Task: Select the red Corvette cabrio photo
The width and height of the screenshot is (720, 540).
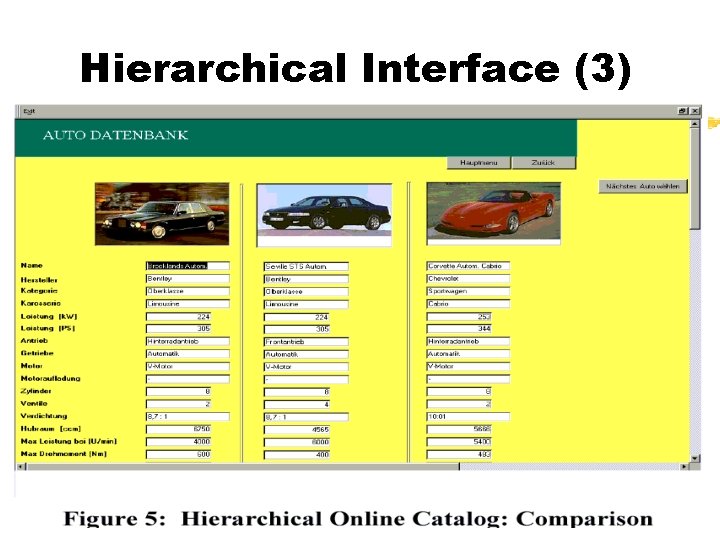Action: point(494,214)
